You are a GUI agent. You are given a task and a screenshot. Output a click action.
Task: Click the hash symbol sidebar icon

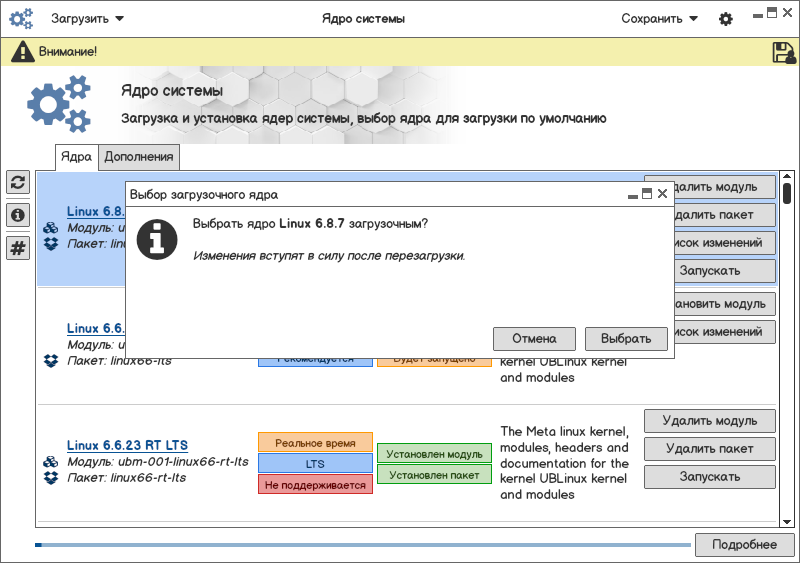[17, 248]
